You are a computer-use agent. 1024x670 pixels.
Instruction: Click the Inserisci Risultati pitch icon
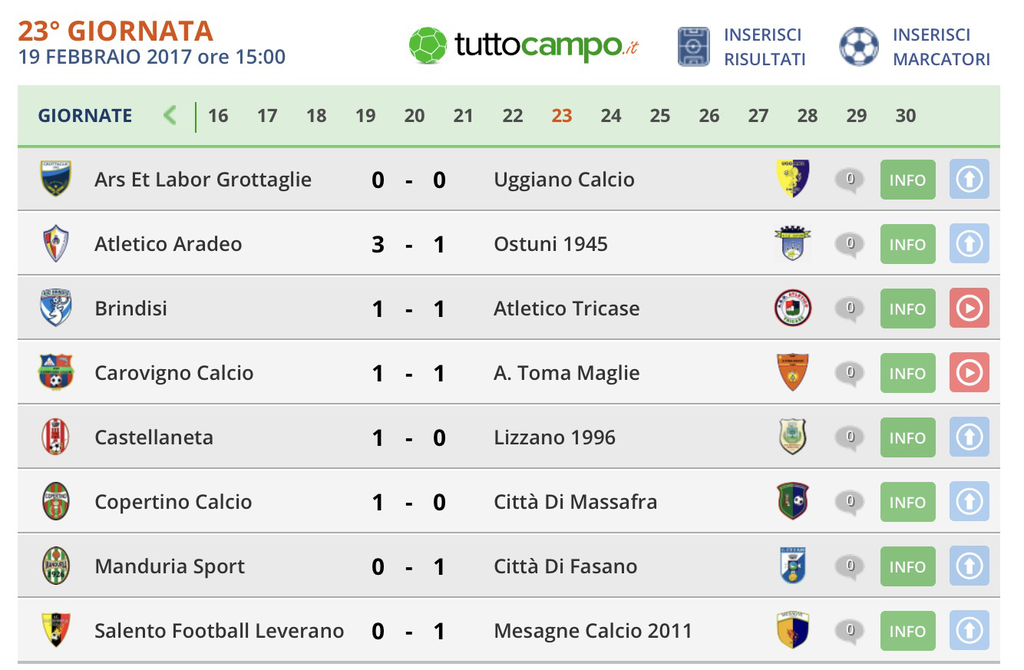click(x=694, y=46)
